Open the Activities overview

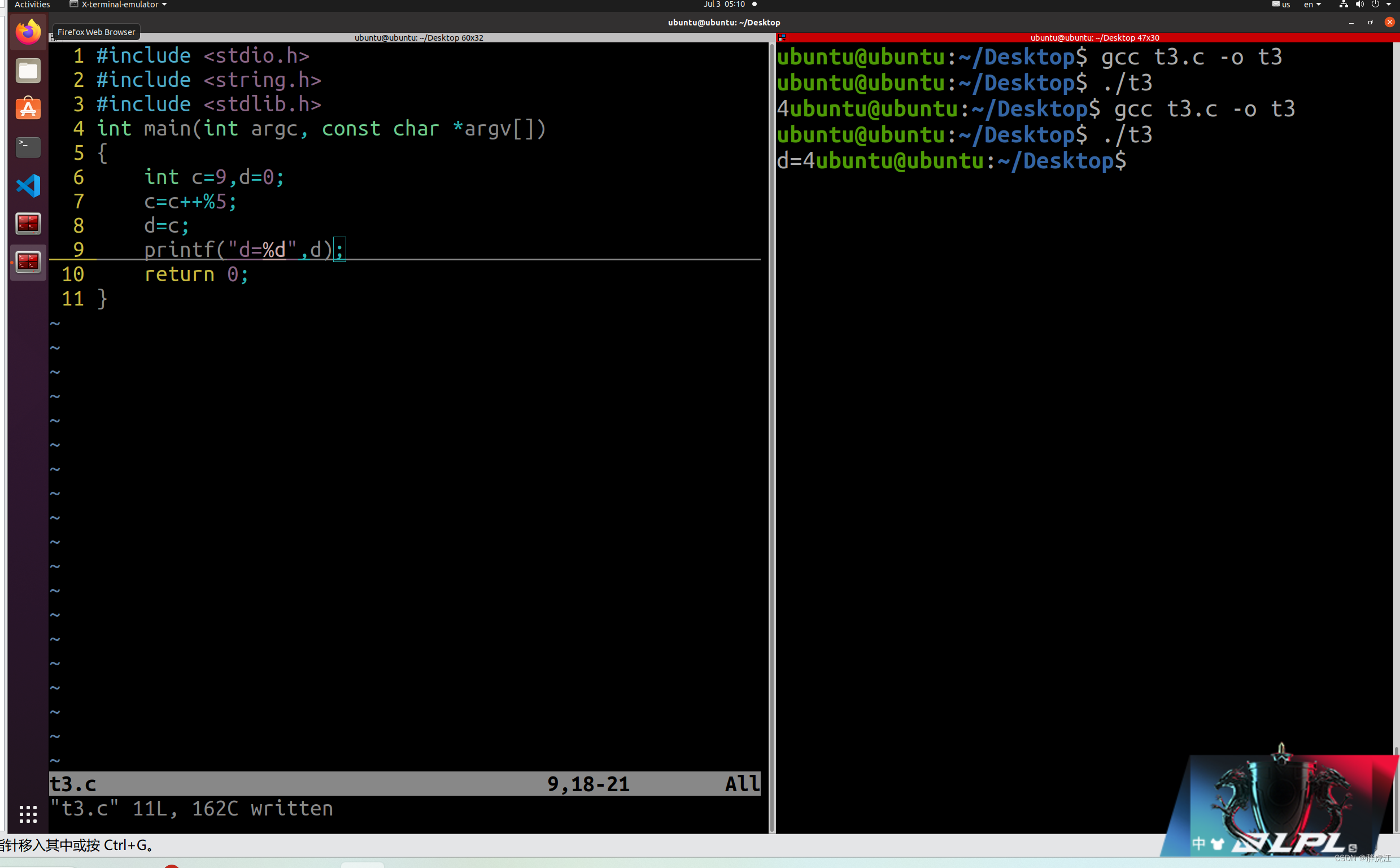(x=32, y=5)
